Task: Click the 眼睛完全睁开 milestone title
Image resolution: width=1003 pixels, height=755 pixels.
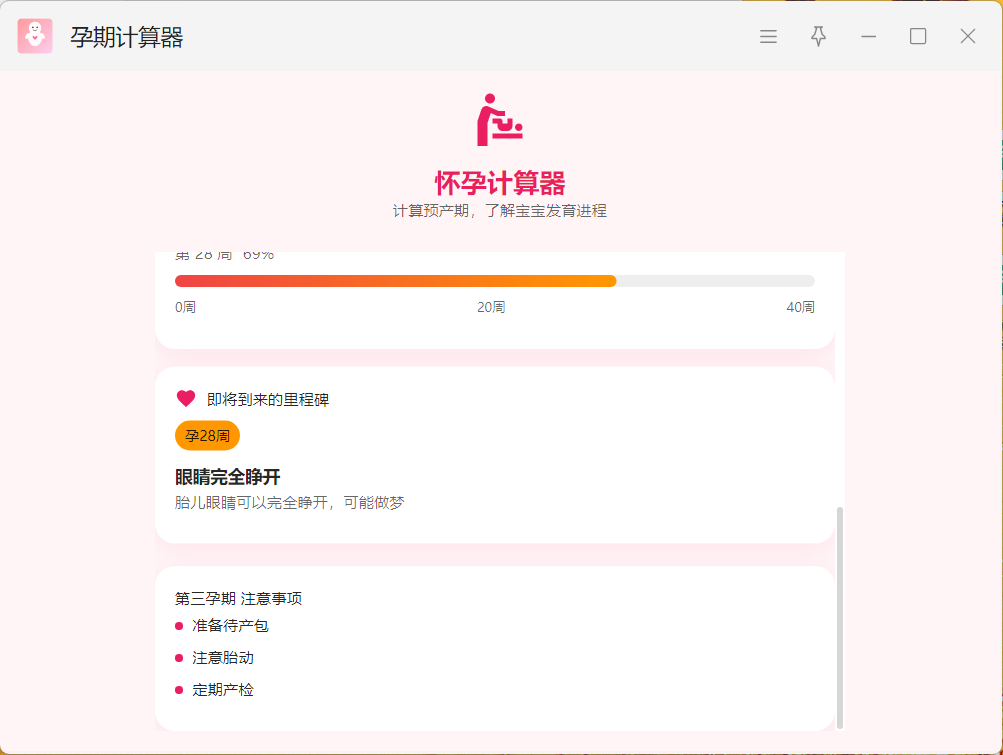Action: [227, 477]
